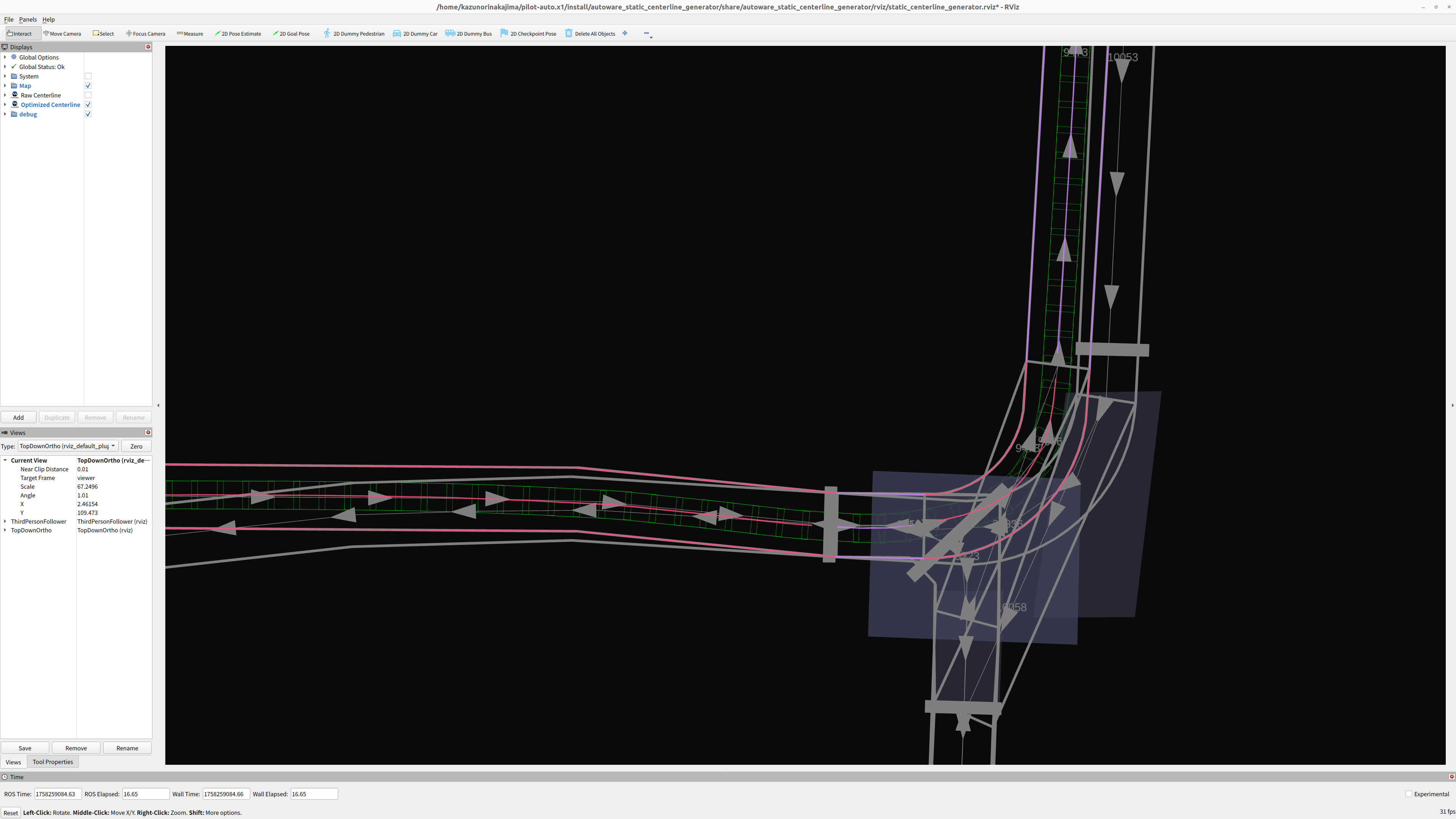Open the view Type dropdown

(x=67, y=446)
